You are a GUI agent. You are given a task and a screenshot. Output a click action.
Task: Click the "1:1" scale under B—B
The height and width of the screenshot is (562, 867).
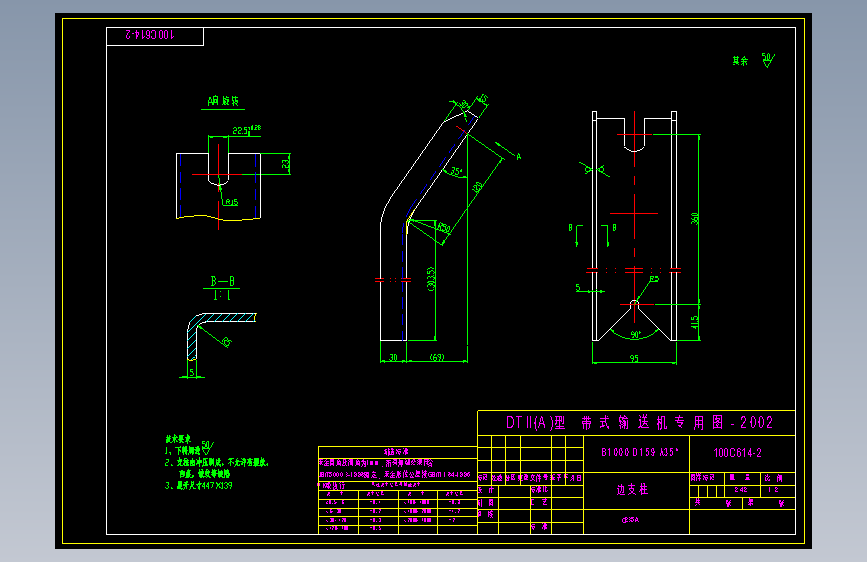222,295
